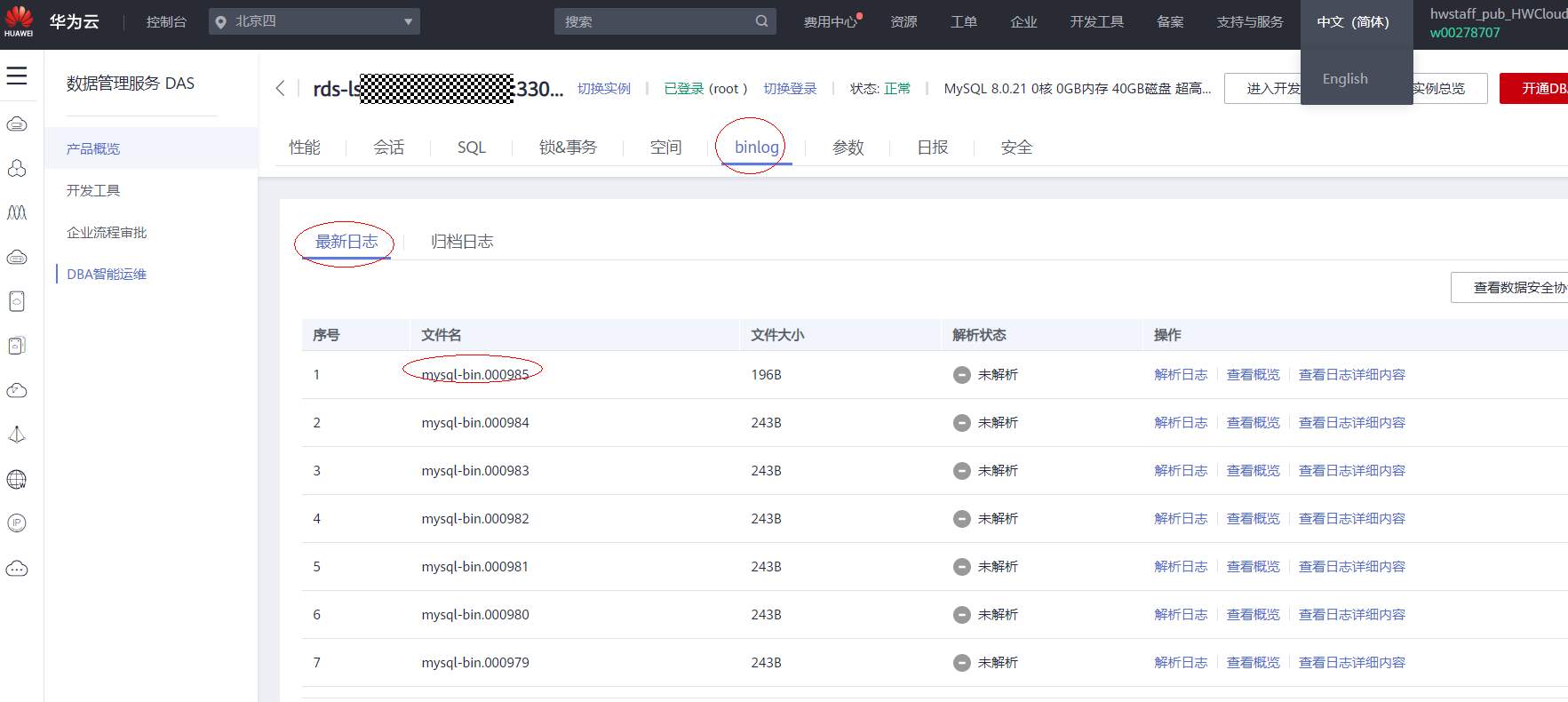Screen dimensions: 1568x702
Task: Click the wave-shaped icon in the left sidebar
Action: click(x=17, y=212)
